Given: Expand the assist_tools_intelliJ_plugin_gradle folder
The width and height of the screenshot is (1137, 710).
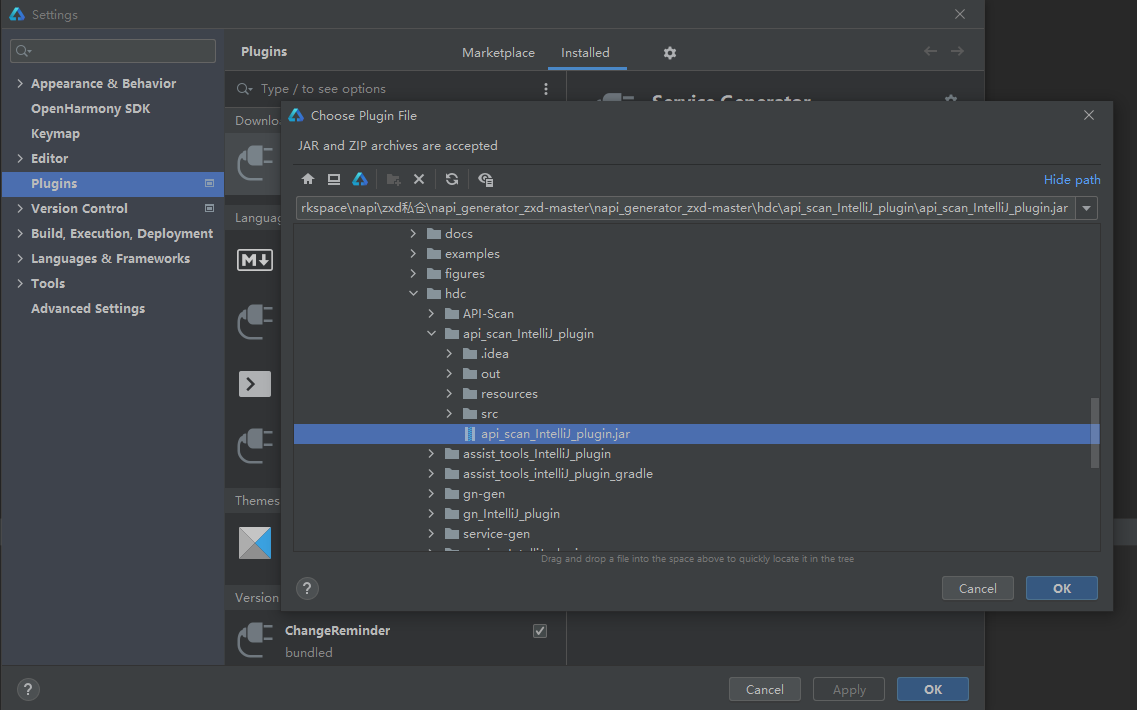Looking at the screenshot, I should pos(431,474).
